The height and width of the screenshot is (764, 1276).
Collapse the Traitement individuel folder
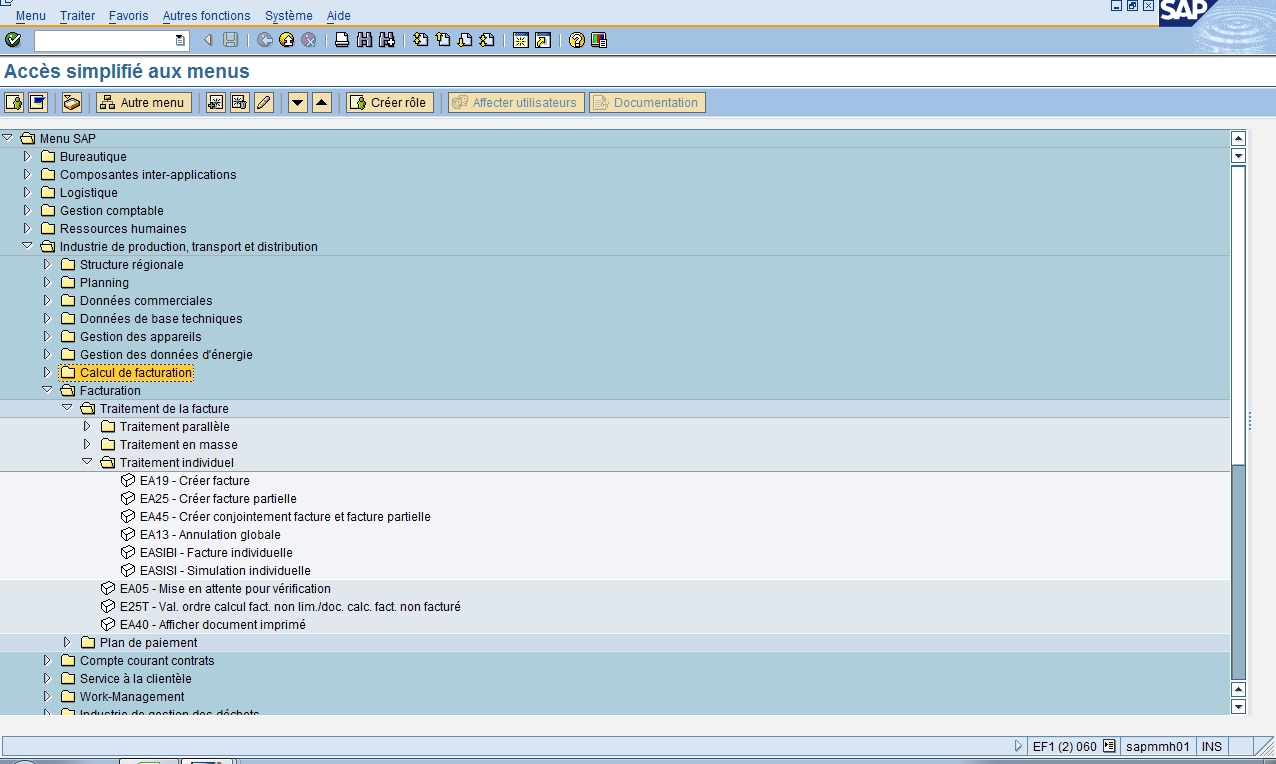click(87, 462)
